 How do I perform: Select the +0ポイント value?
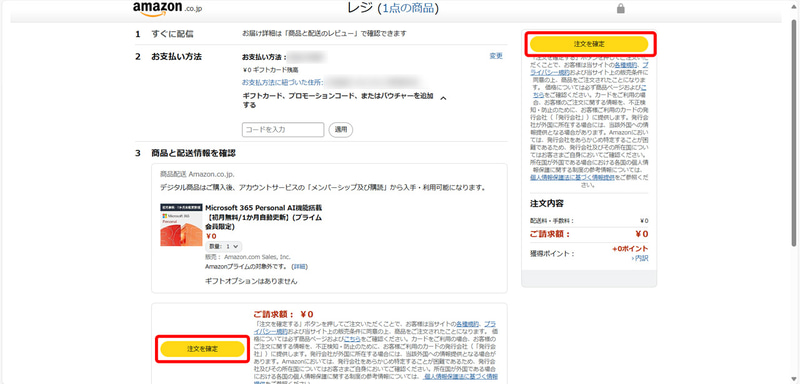pyautogui.click(x=630, y=249)
